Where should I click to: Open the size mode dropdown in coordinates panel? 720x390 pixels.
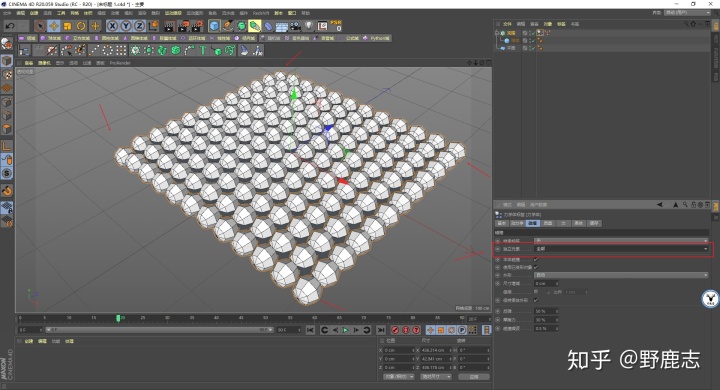[436, 377]
